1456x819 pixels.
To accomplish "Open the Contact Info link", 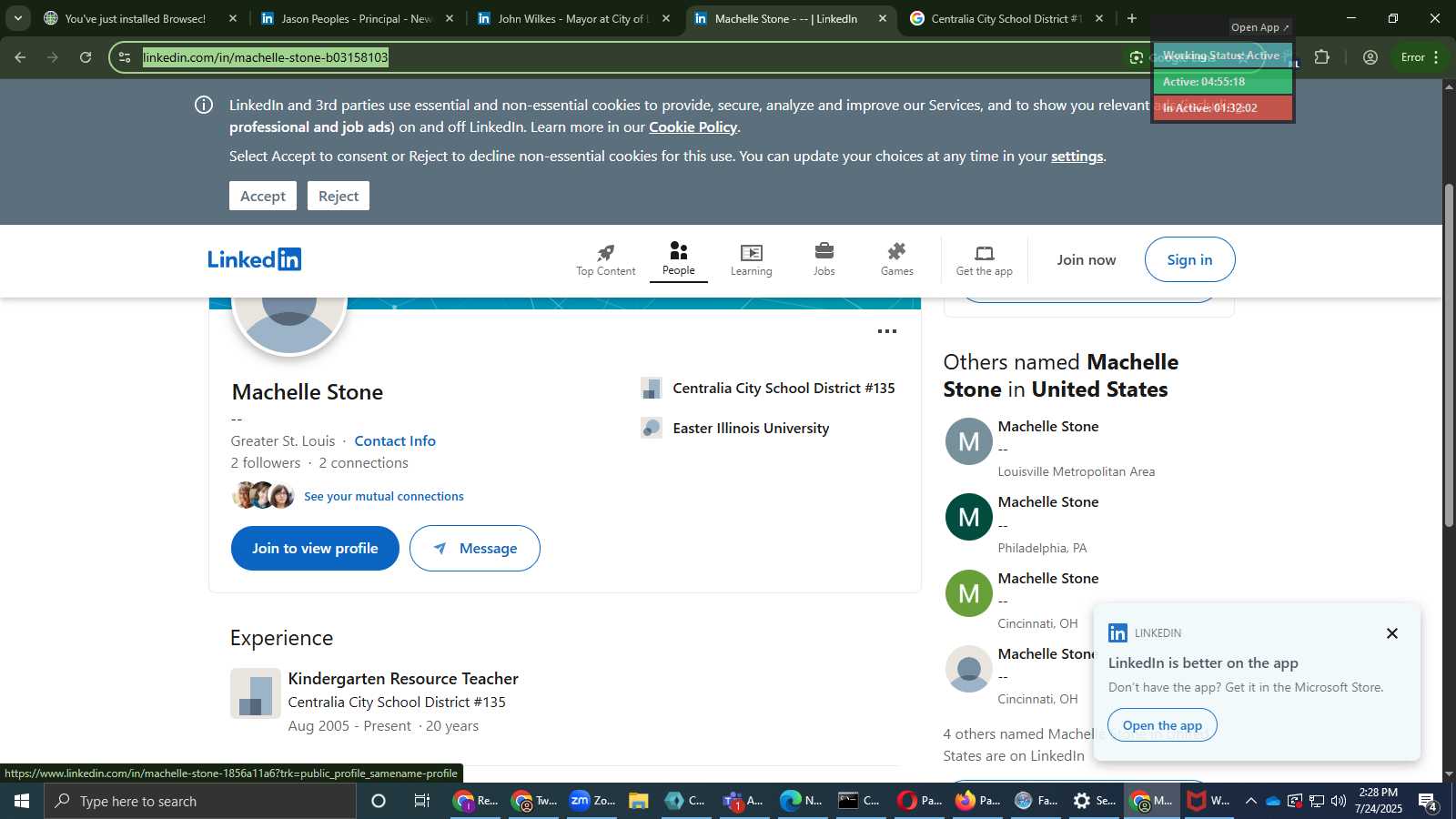I will (395, 440).
